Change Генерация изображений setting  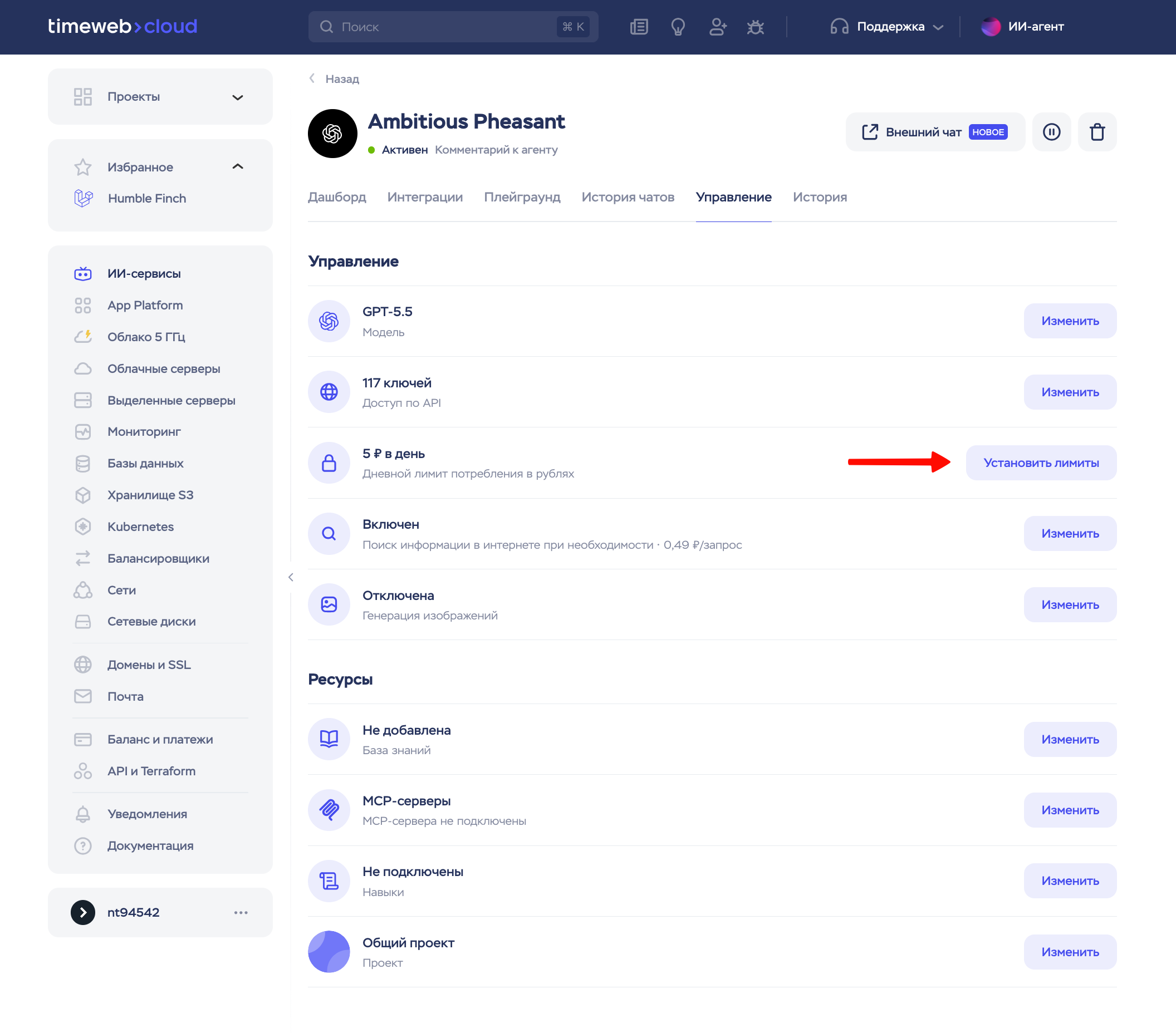tap(1070, 604)
